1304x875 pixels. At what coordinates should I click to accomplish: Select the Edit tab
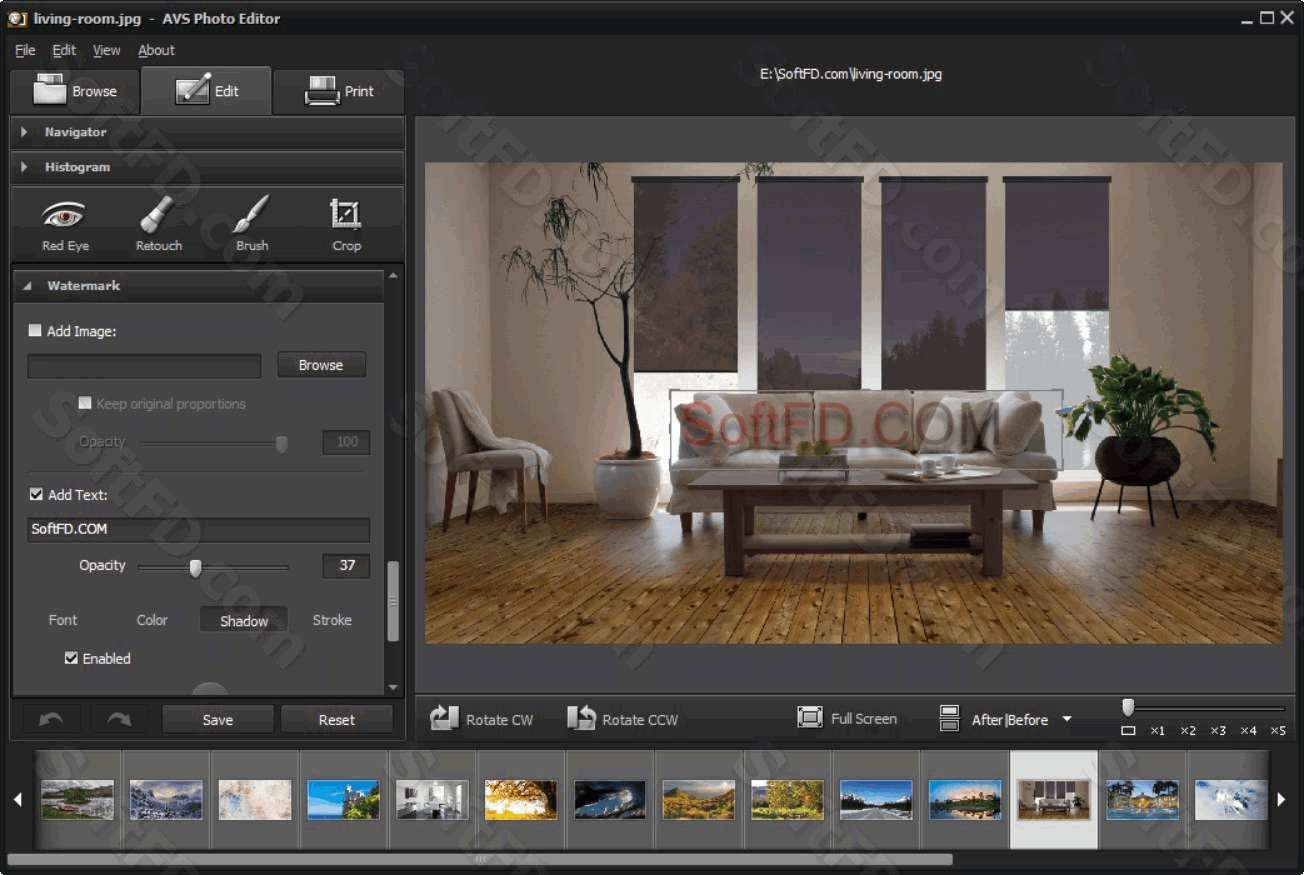pyautogui.click(x=207, y=91)
